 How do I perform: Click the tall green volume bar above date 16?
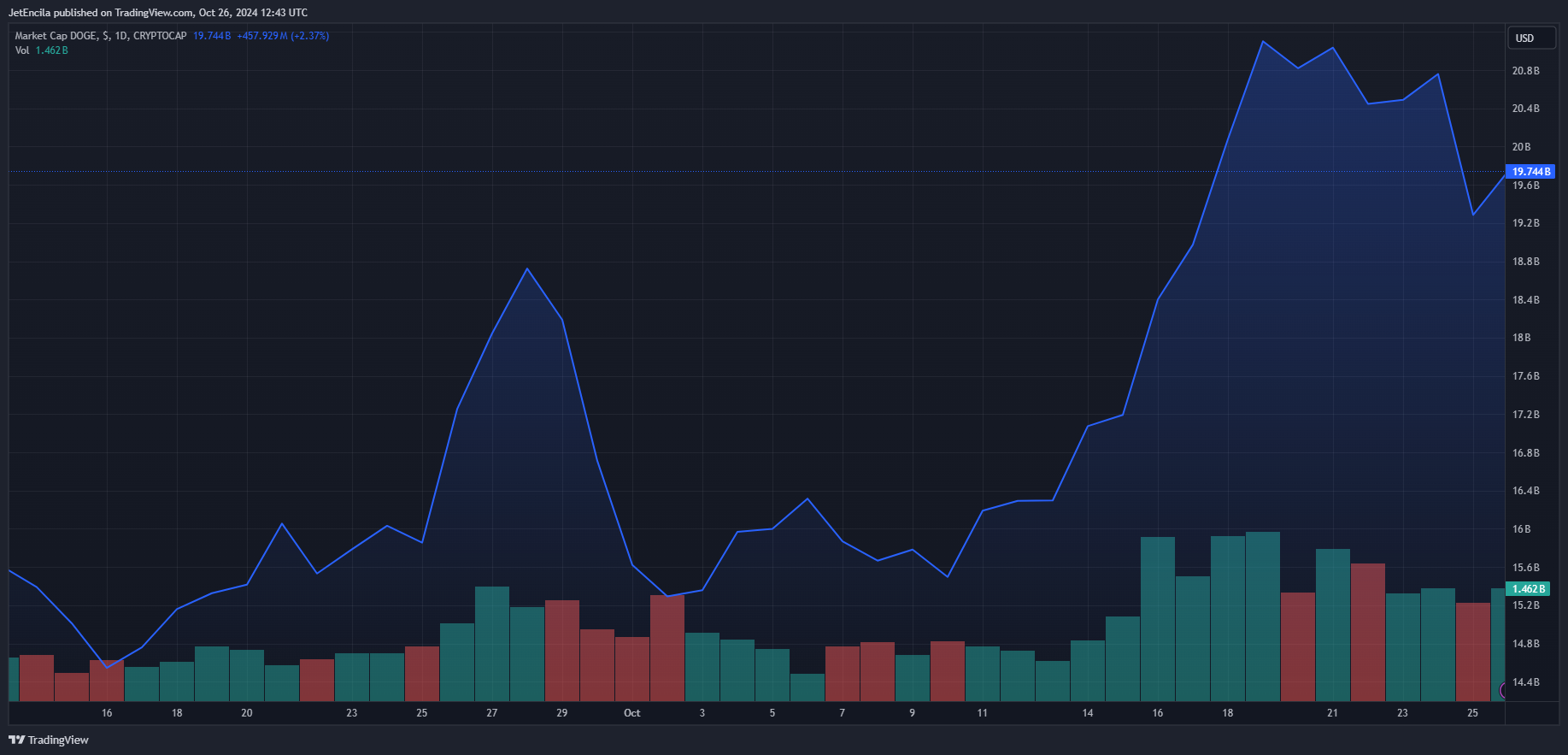coord(1158,618)
